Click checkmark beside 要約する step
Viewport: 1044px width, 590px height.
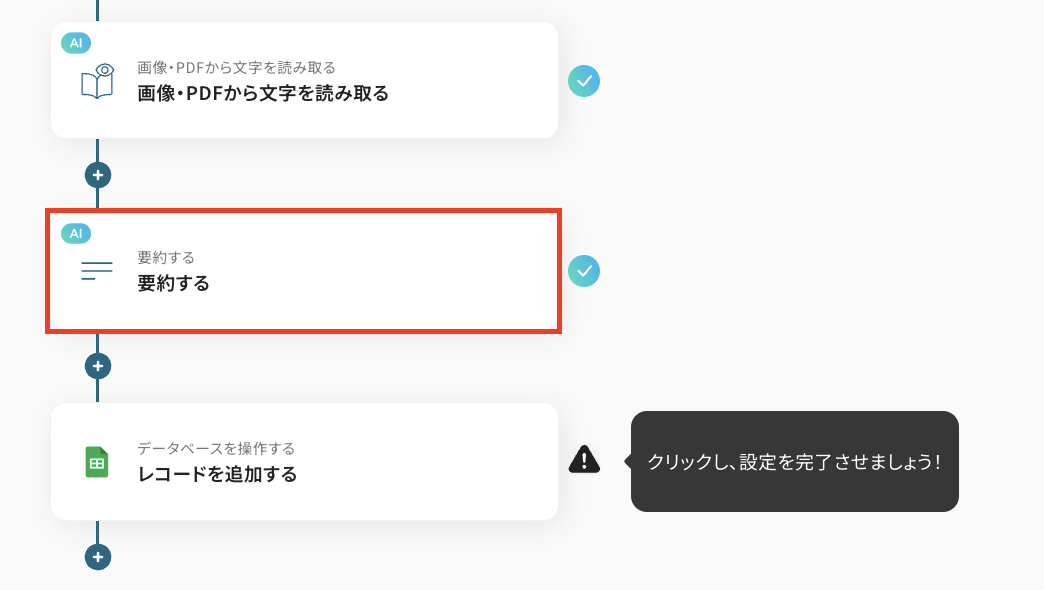point(584,271)
